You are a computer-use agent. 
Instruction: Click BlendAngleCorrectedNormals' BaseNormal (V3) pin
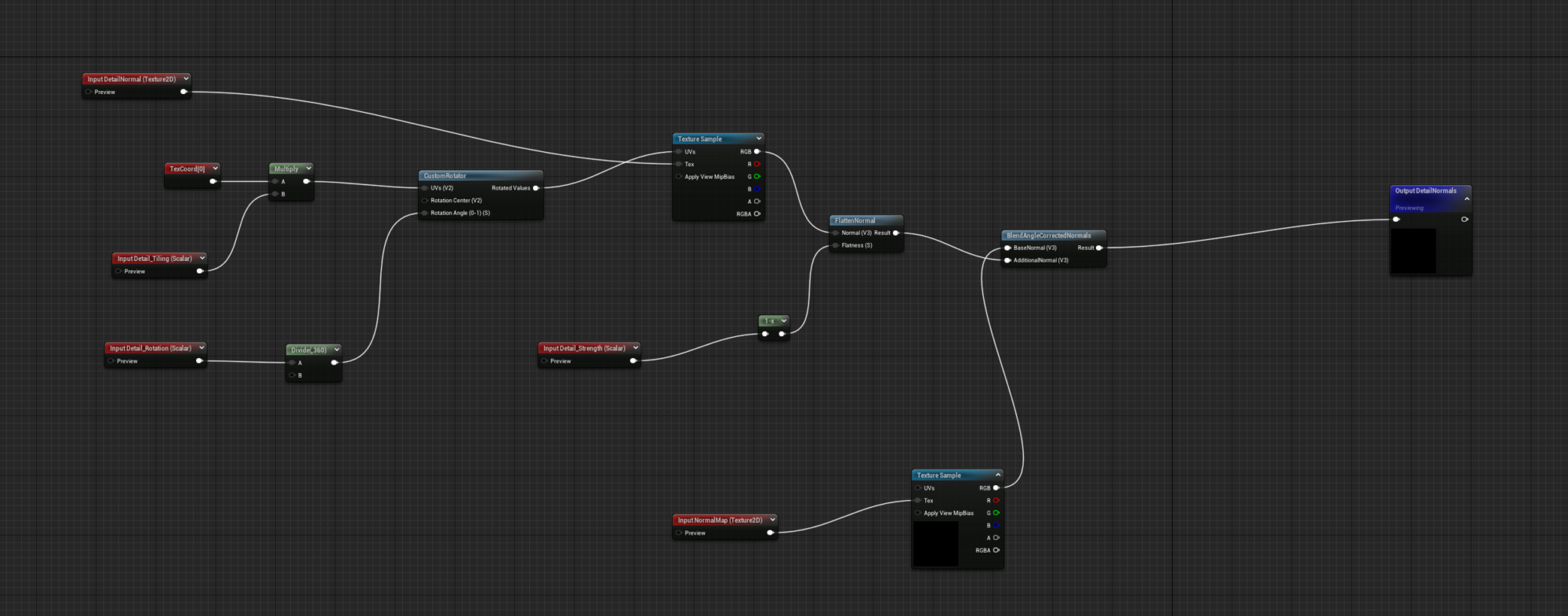pyautogui.click(x=1007, y=248)
